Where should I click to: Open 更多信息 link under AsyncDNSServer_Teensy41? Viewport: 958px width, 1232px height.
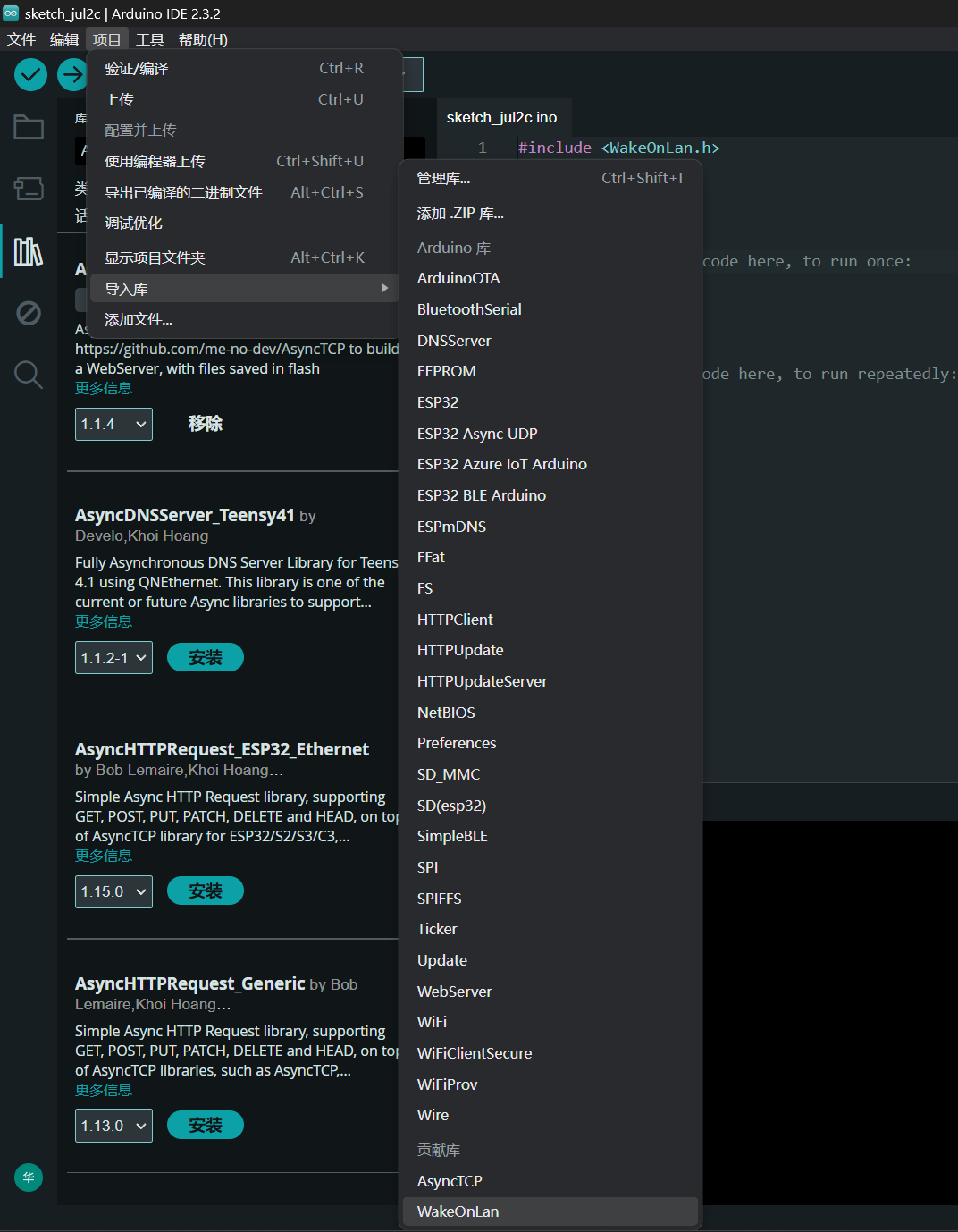point(104,621)
